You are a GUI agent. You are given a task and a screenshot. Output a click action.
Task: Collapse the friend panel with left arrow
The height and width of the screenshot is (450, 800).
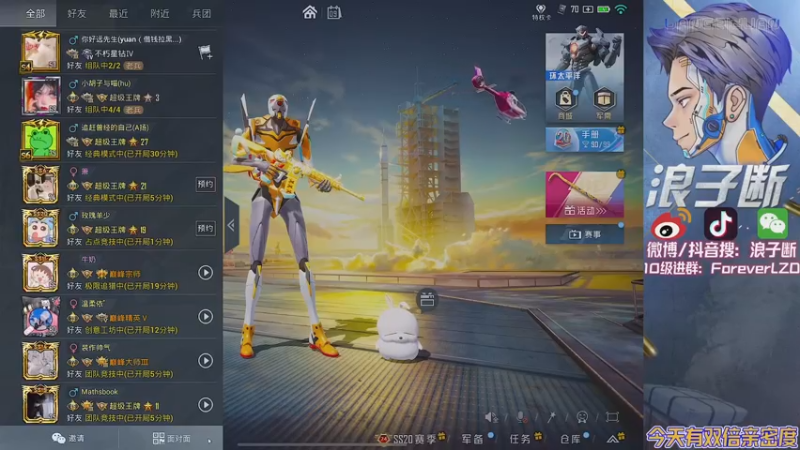[x=231, y=225]
